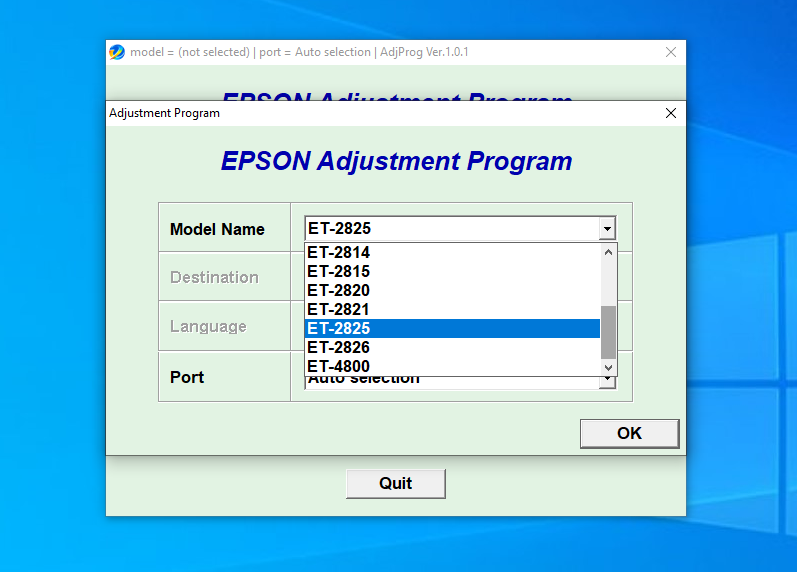Click the Adjustment Program dialog title bar

point(380,113)
